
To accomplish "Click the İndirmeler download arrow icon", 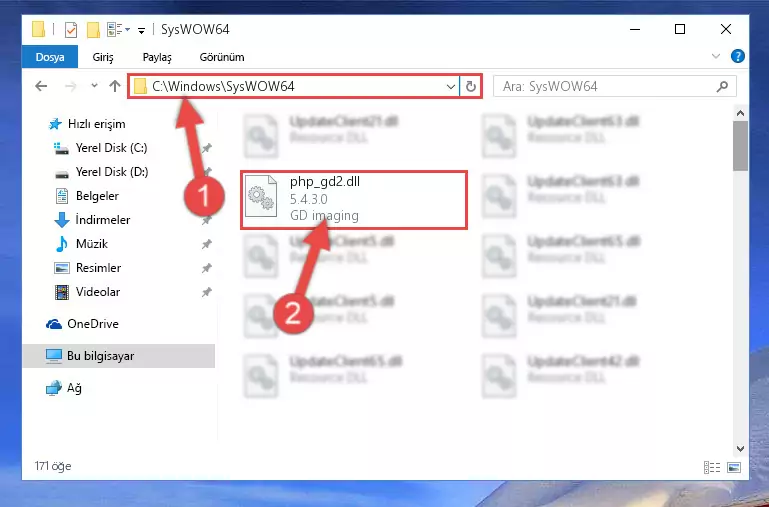I will (62, 220).
